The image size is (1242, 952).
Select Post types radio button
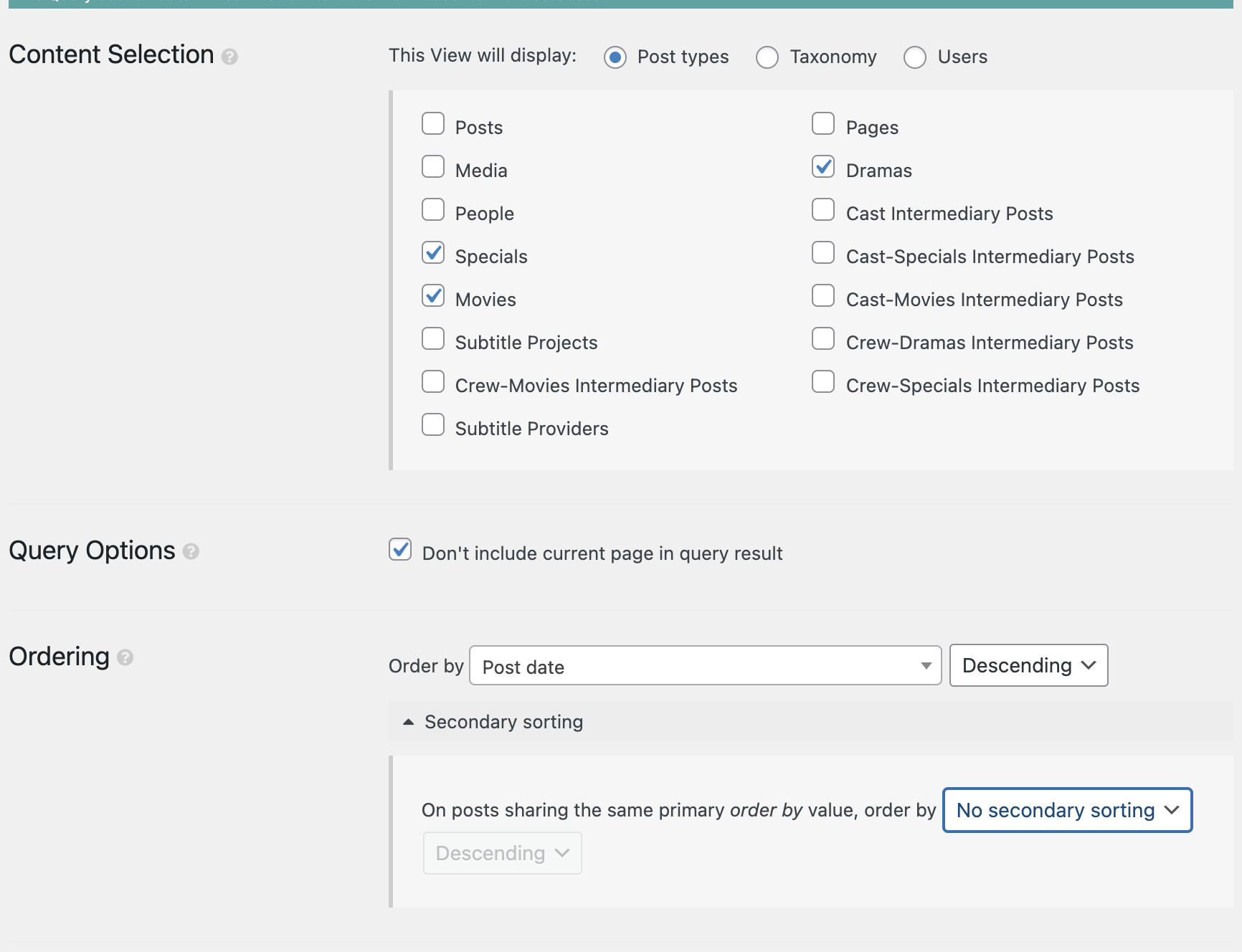pos(615,57)
